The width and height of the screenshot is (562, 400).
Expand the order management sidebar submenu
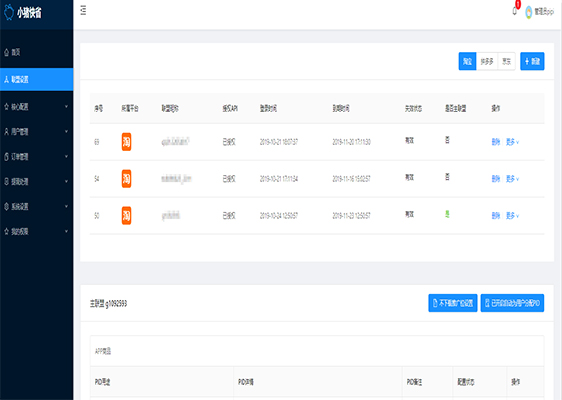[x=37, y=157]
